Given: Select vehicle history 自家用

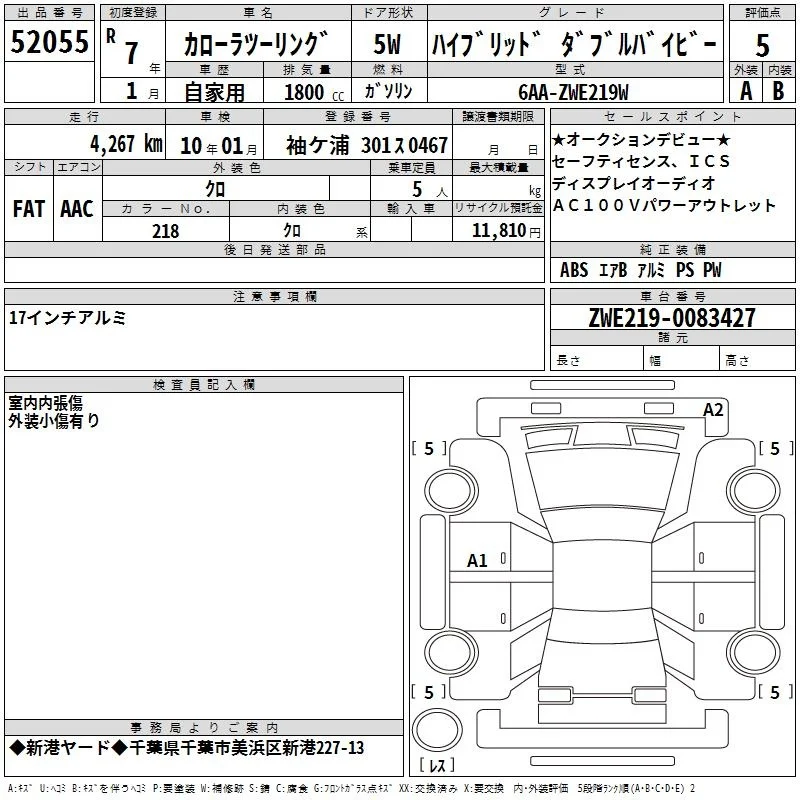Looking at the screenshot, I should point(214,92).
